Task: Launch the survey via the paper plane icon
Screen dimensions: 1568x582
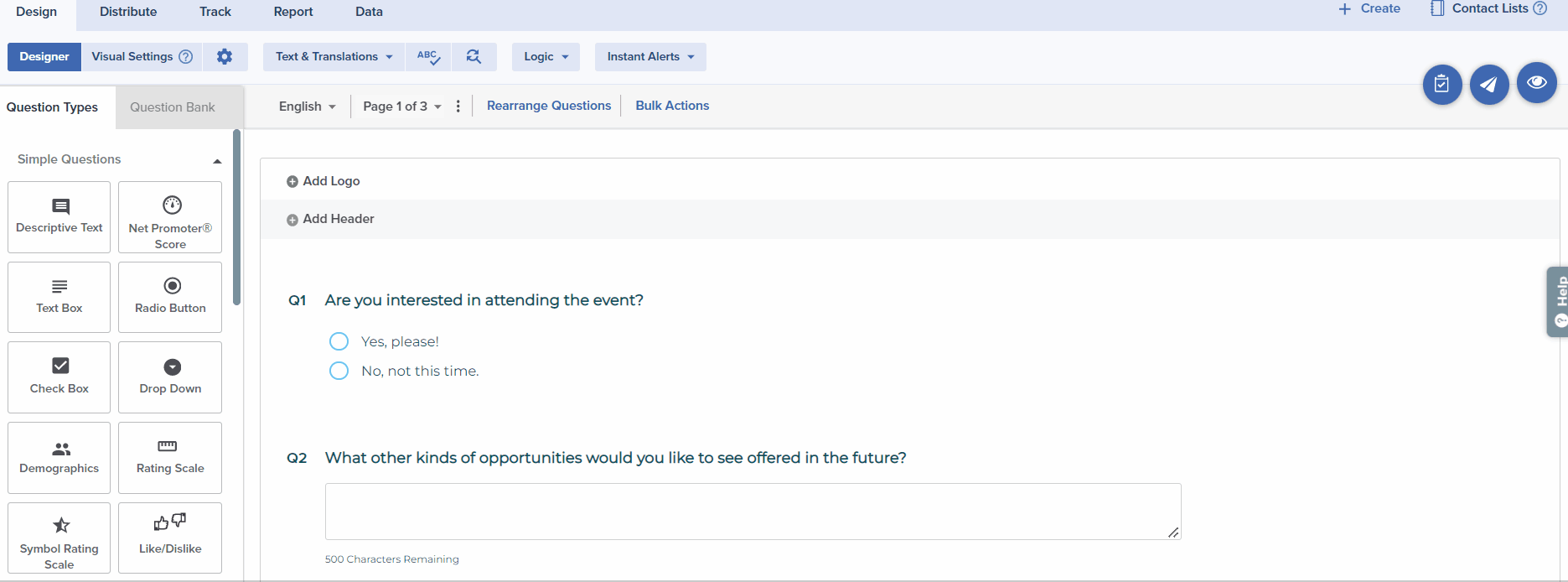Action: [1489, 83]
